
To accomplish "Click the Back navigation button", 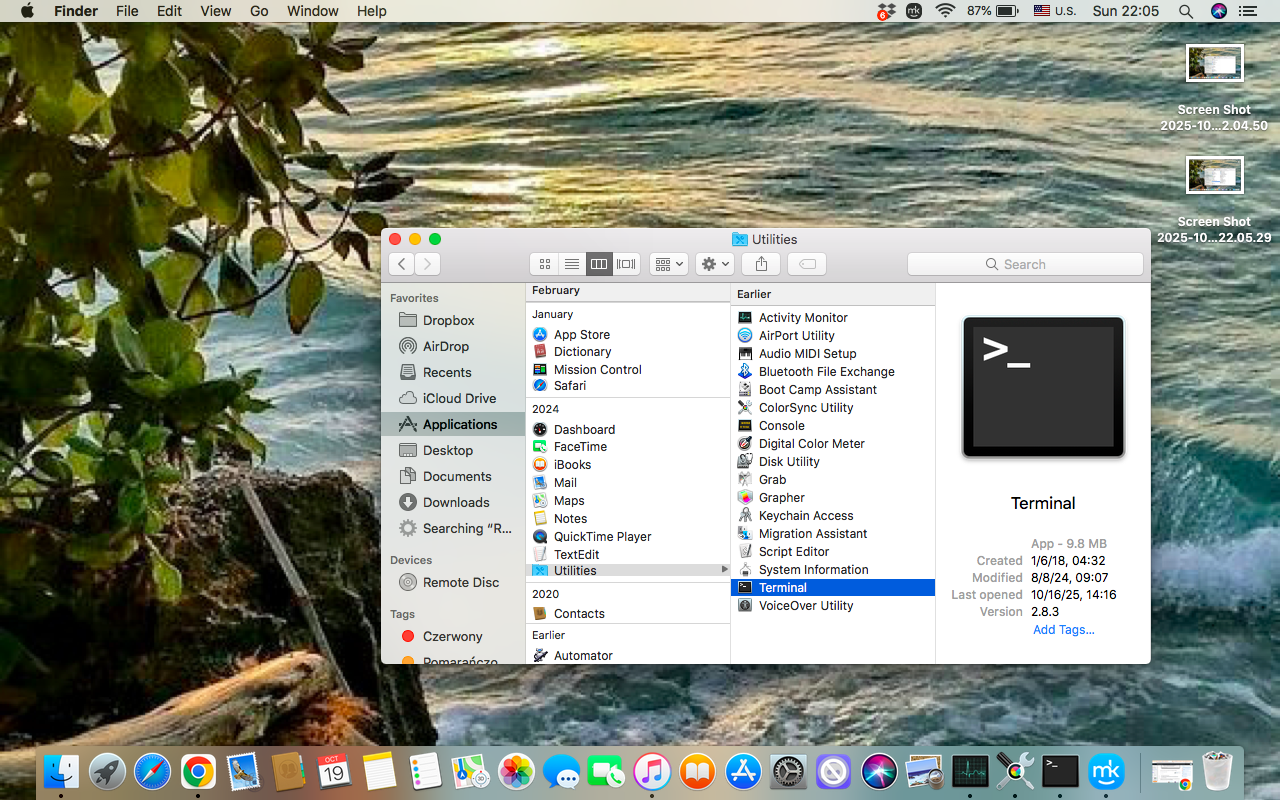I will pos(401,263).
